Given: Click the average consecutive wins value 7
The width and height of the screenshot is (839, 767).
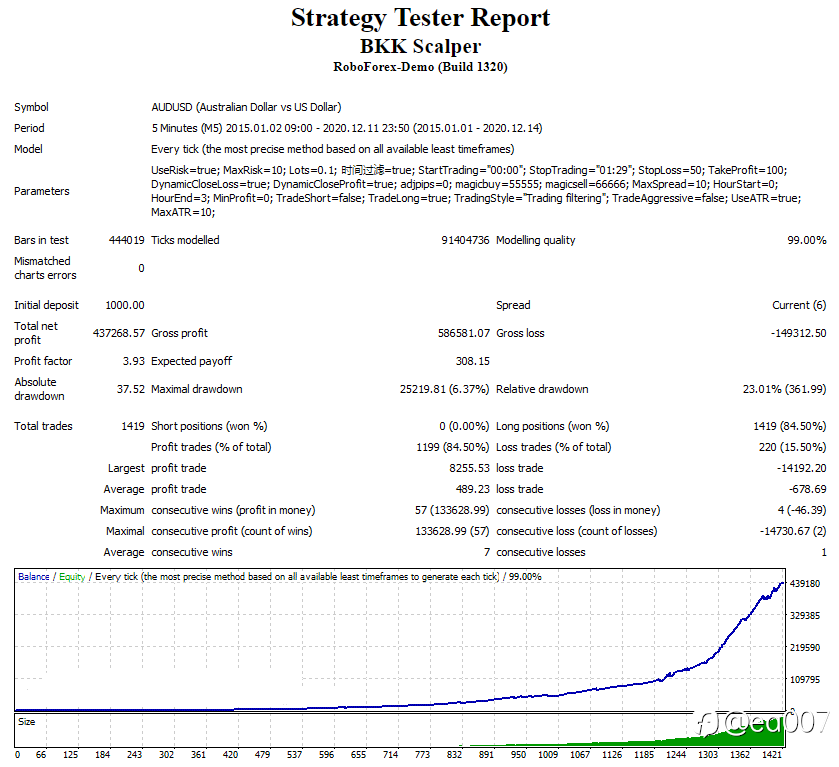Looking at the screenshot, I should click(x=486, y=552).
